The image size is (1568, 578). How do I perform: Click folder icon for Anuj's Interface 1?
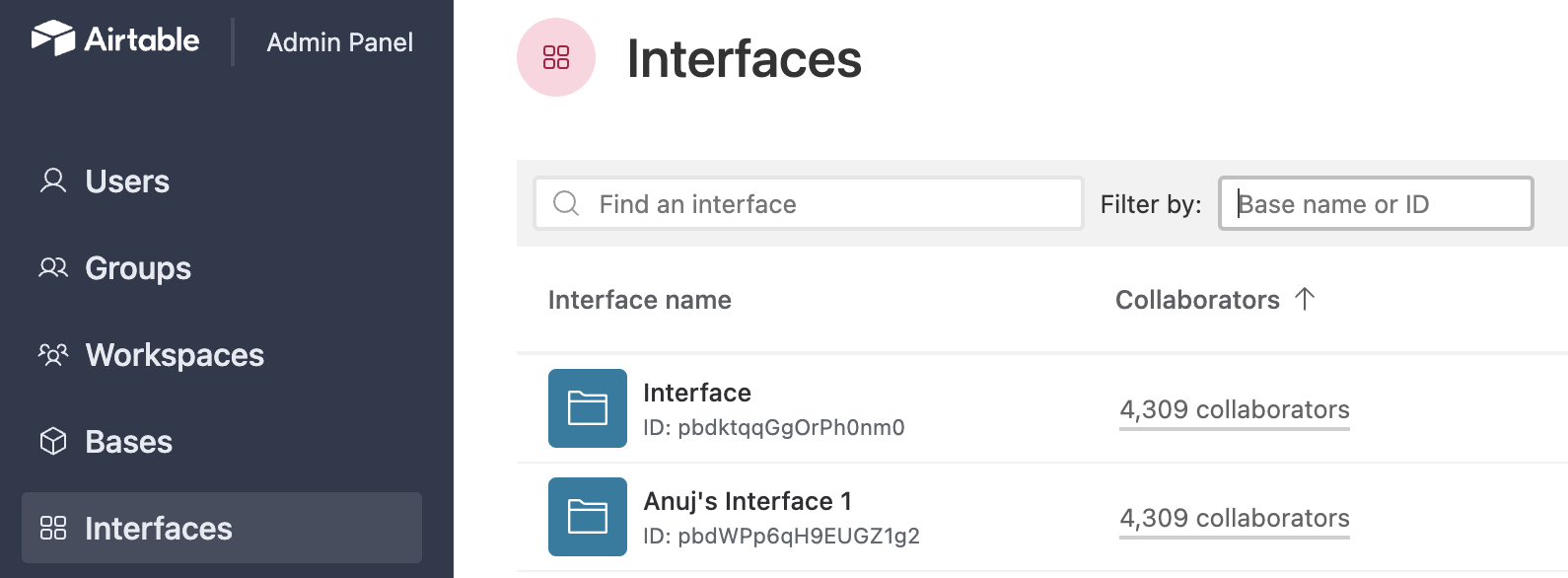pyautogui.click(x=588, y=517)
